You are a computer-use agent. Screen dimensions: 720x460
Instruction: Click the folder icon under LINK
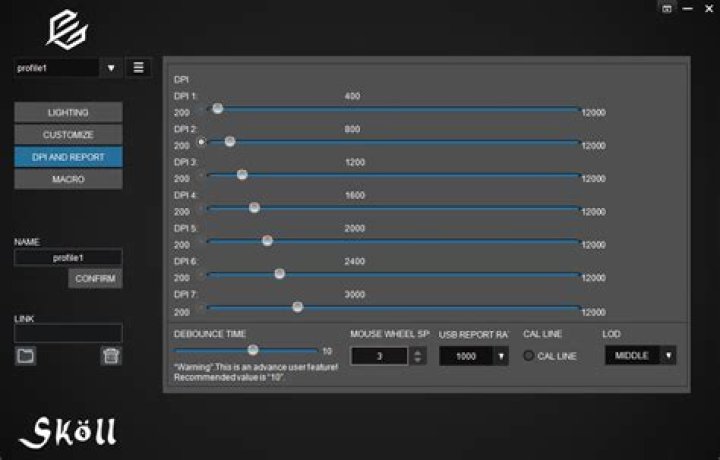[x=26, y=356]
